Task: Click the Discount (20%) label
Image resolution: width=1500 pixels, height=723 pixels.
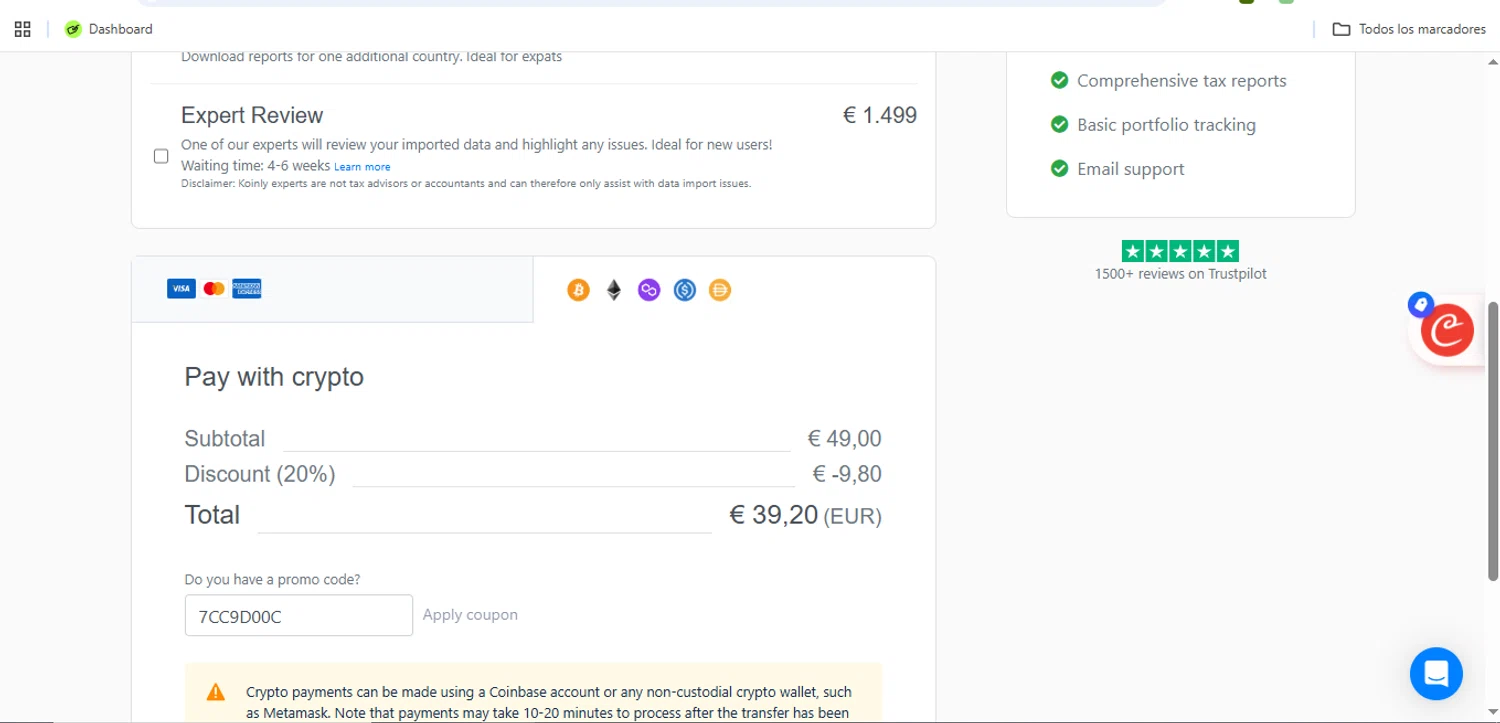Action: [260, 474]
